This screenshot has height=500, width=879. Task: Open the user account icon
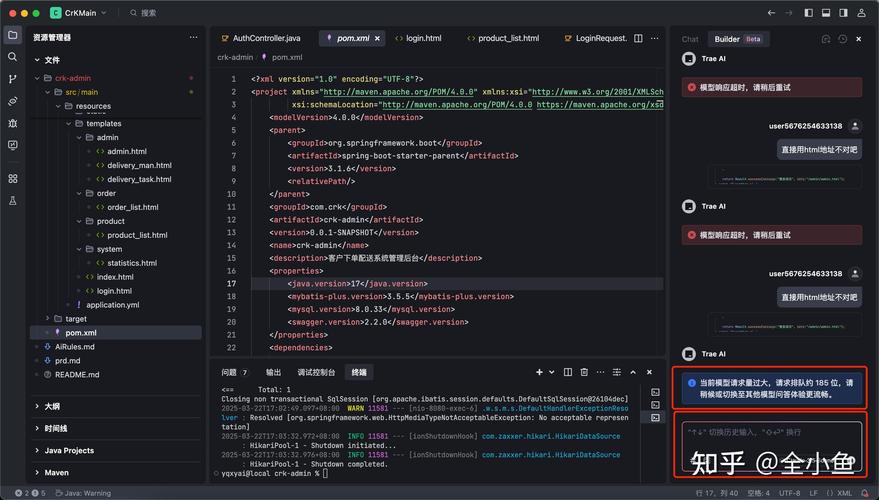click(861, 12)
